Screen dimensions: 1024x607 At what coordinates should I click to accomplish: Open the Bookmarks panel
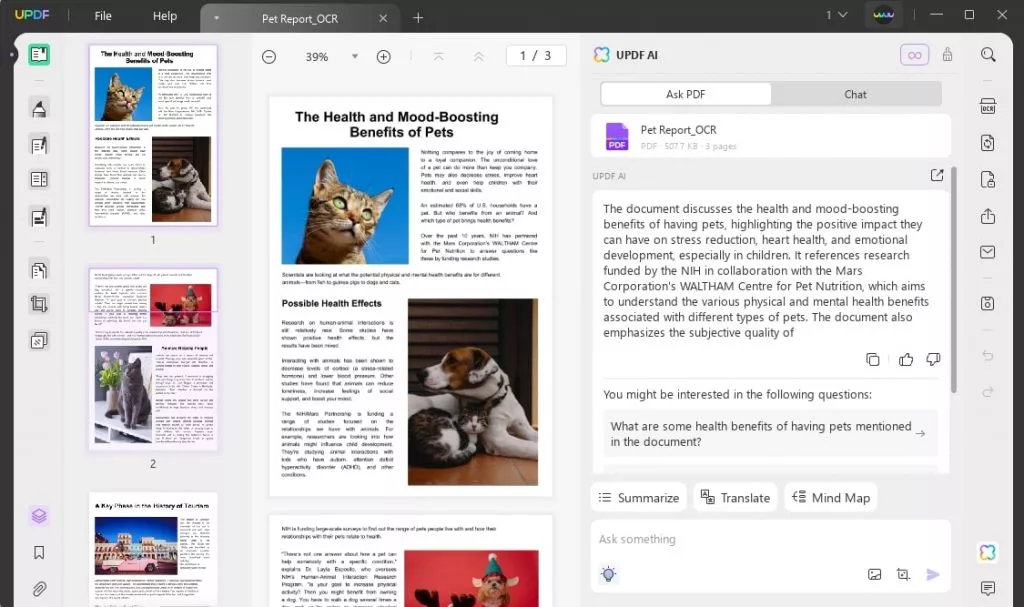[x=39, y=553]
